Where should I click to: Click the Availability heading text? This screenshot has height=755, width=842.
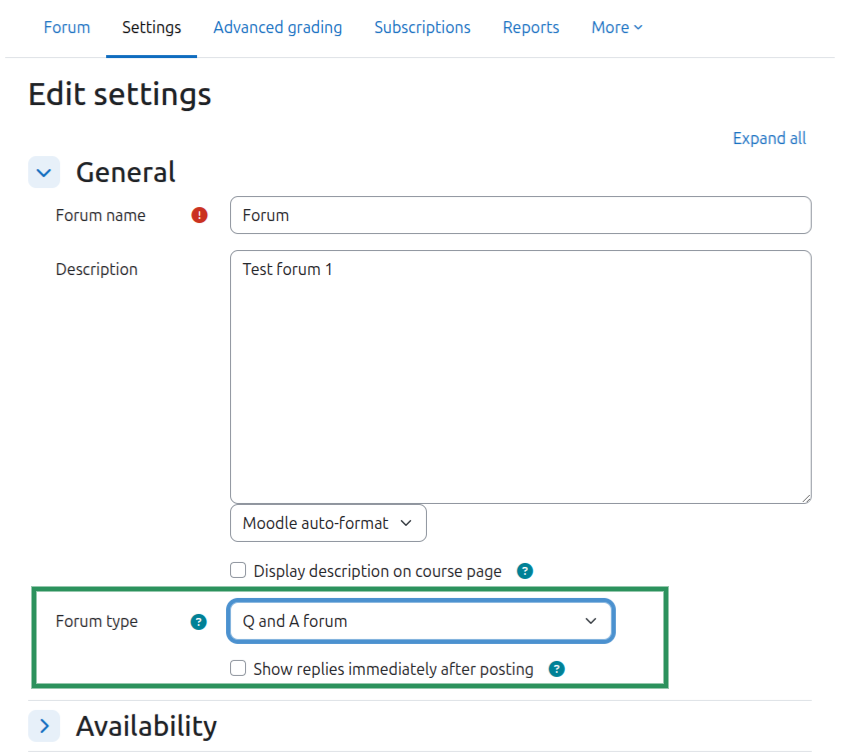(146, 726)
